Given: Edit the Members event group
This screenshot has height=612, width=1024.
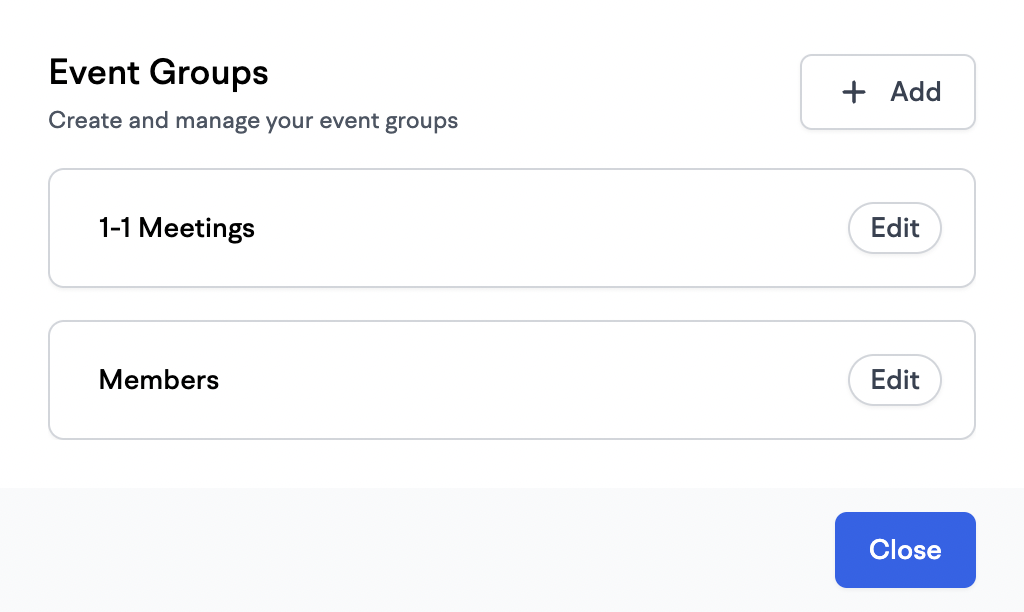Looking at the screenshot, I should click(x=895, y=380).
